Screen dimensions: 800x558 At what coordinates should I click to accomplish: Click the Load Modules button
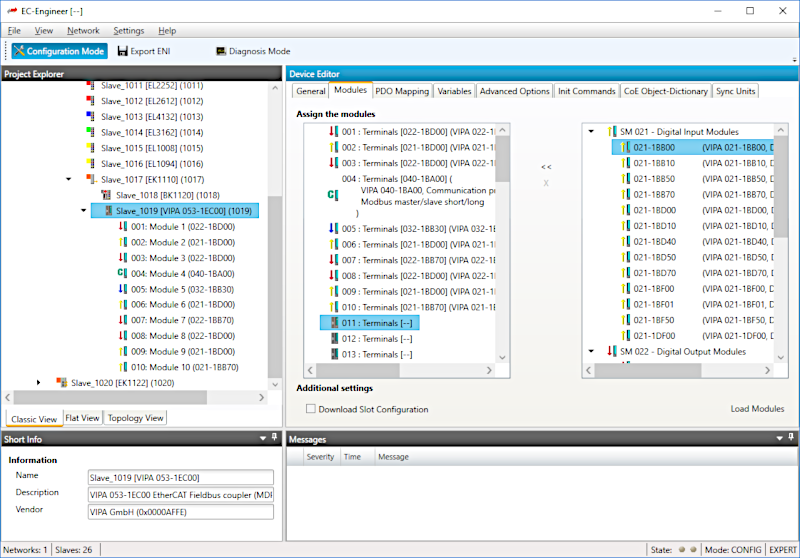757,409
